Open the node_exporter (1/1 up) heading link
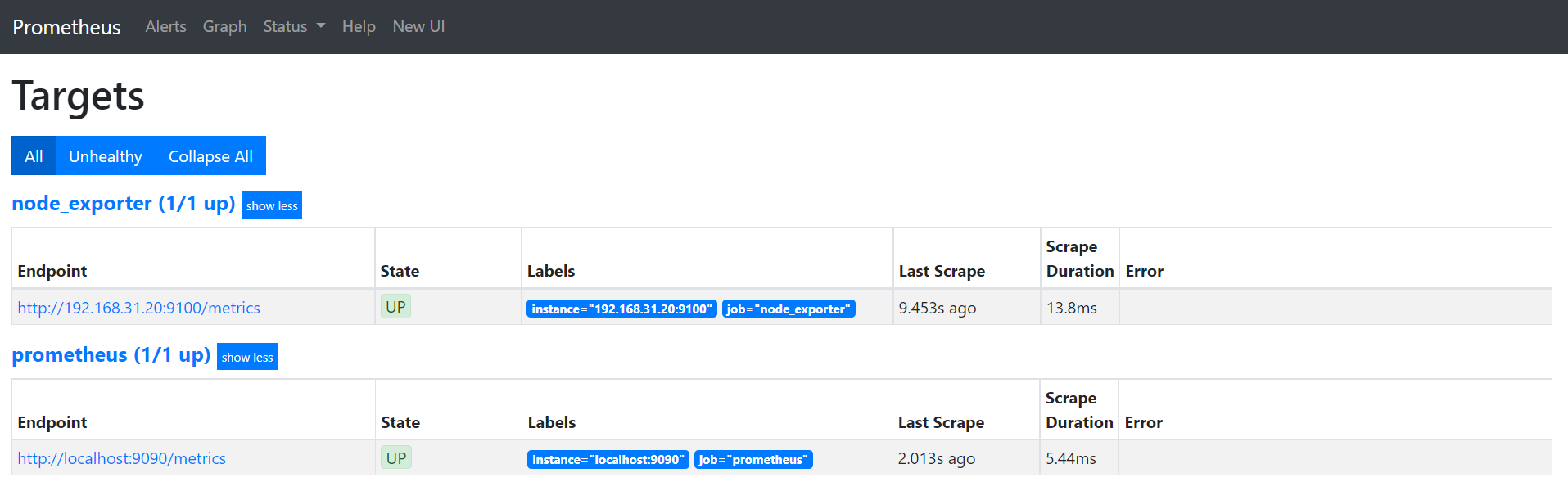The image size is (1568, 482). (124, 203)
